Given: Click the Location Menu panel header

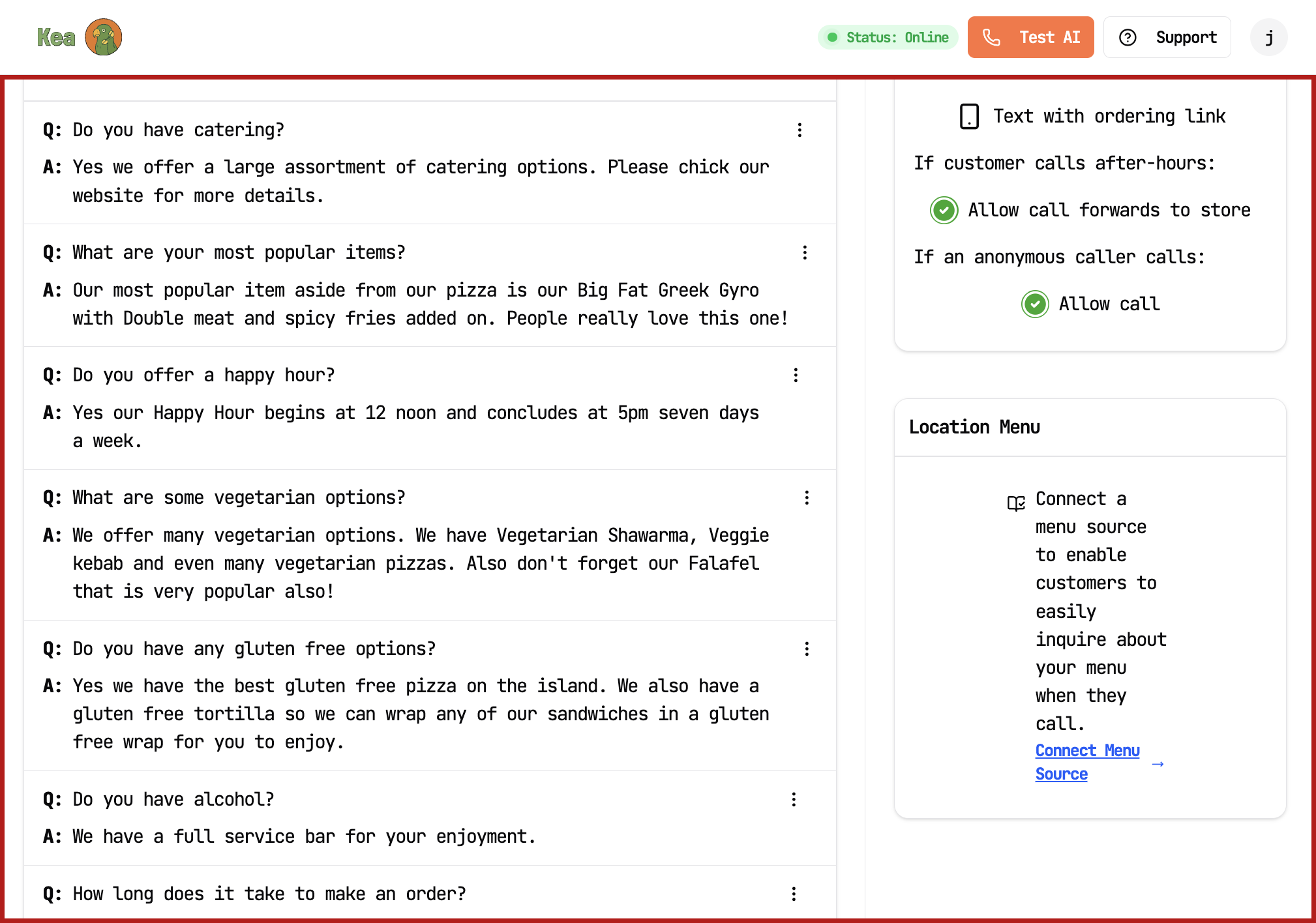Looking at the screenshot, I should pos(1090,428).
